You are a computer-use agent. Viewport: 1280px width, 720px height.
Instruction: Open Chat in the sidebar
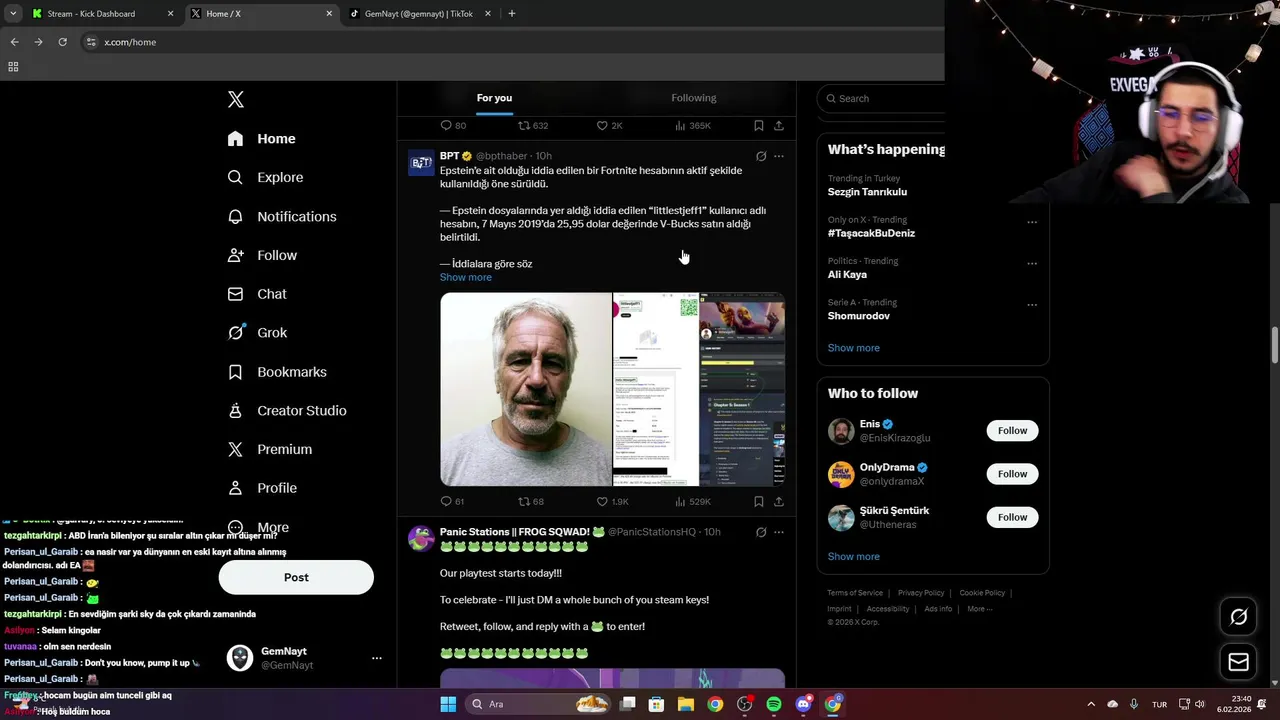point(257,294)
